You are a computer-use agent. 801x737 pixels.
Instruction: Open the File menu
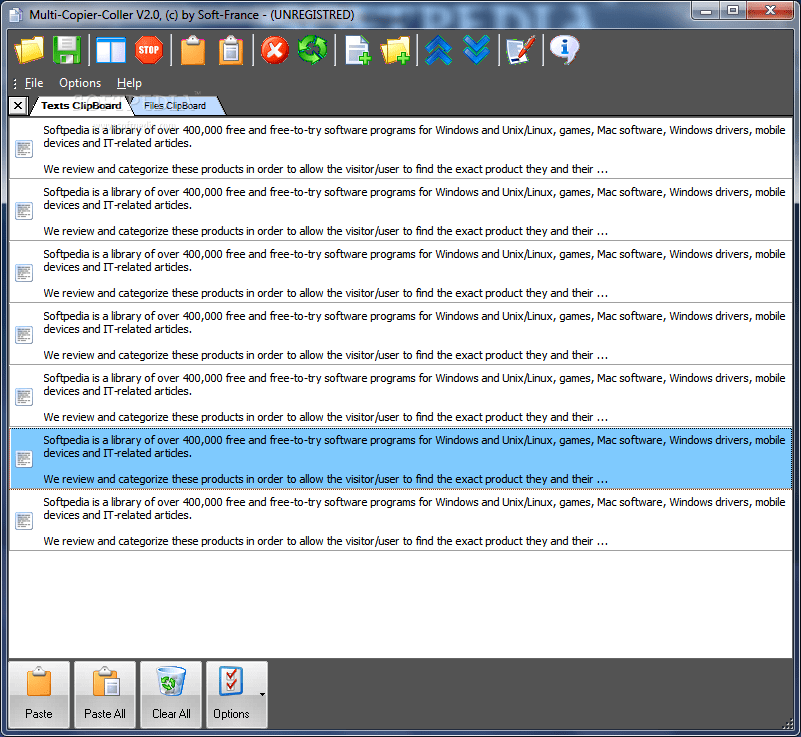point(34,83)
